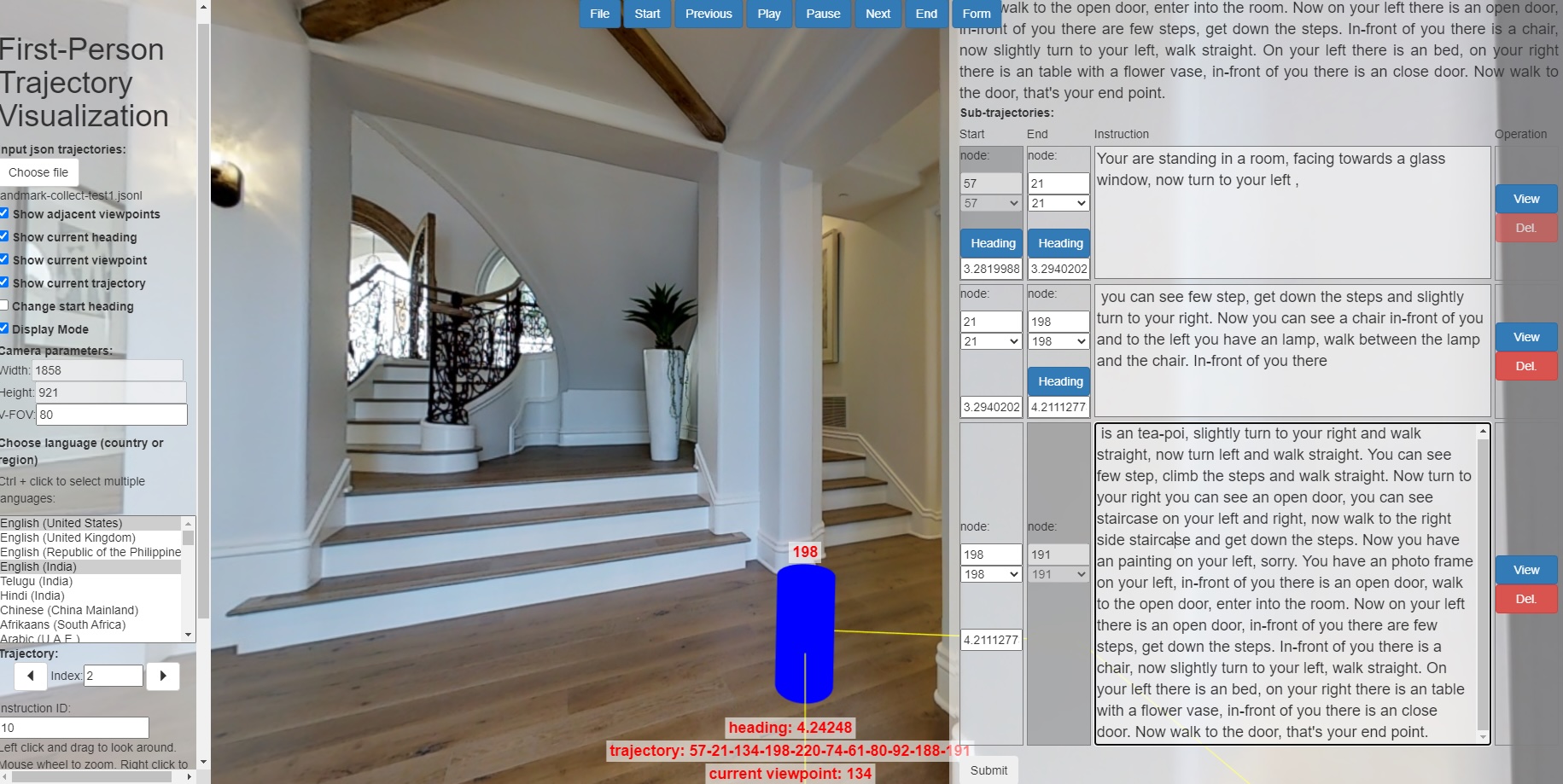Jump to trajectory Start button
Screen dimensions: 1563x784
point(647,14)
